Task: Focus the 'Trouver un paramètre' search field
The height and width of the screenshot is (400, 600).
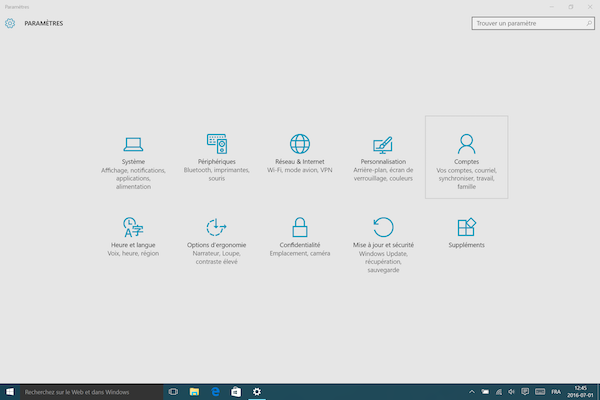Action: 533,23
